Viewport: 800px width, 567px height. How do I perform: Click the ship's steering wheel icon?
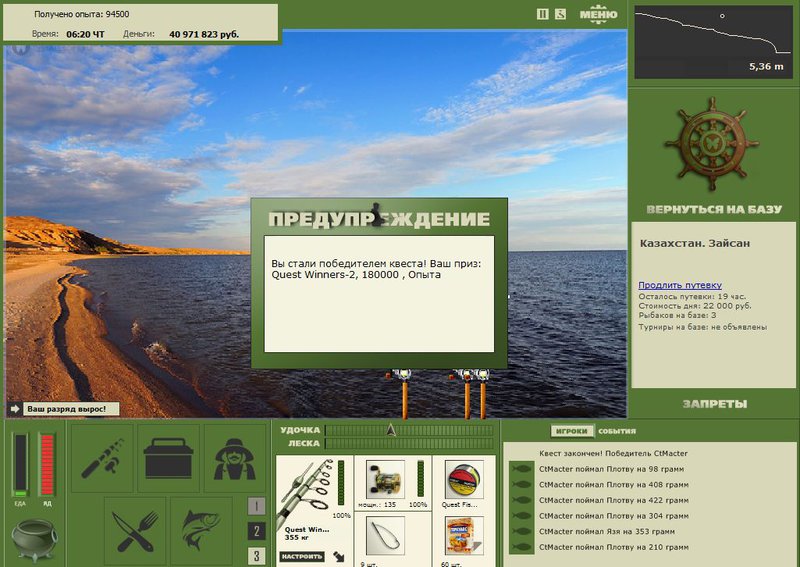712,144
